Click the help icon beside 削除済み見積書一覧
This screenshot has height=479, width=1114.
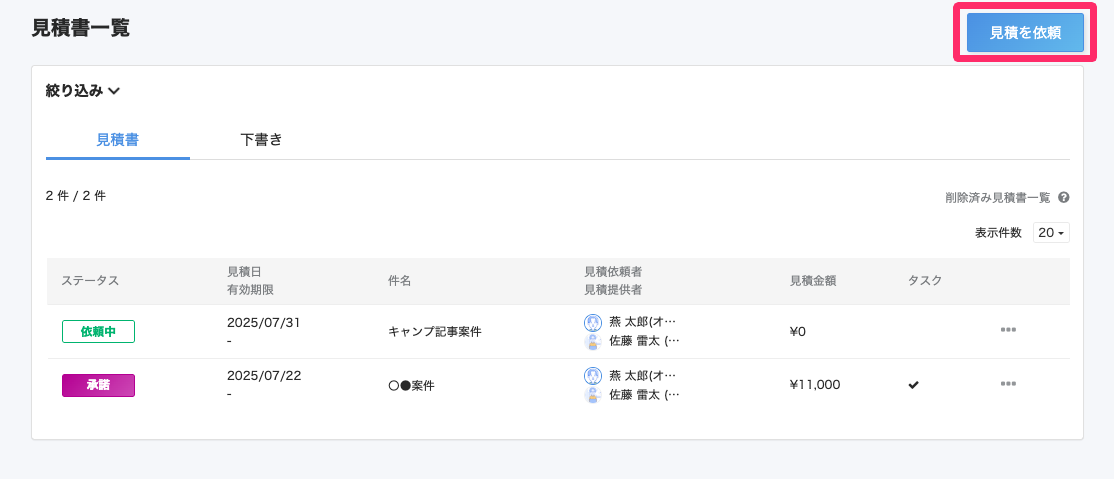pos(1063,198)
